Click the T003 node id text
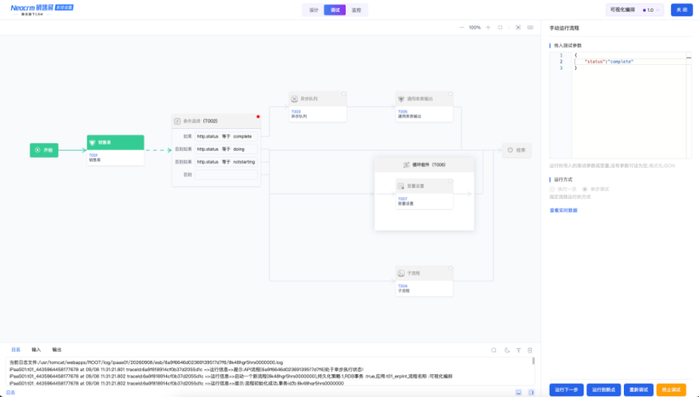The width and height of the screenshot is (700, 397). [296, 112]
